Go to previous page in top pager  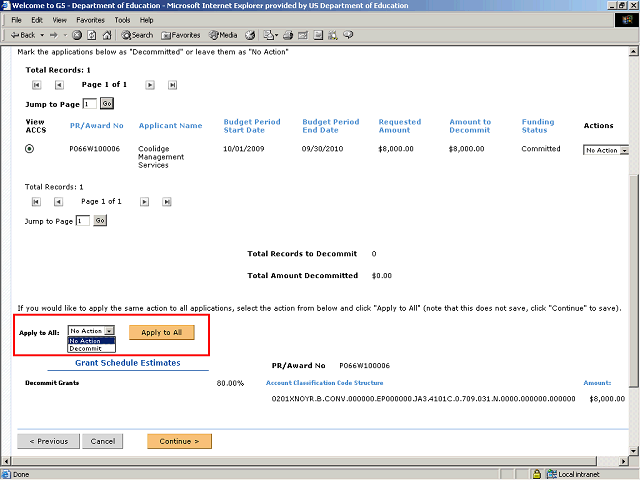point(59,85)
